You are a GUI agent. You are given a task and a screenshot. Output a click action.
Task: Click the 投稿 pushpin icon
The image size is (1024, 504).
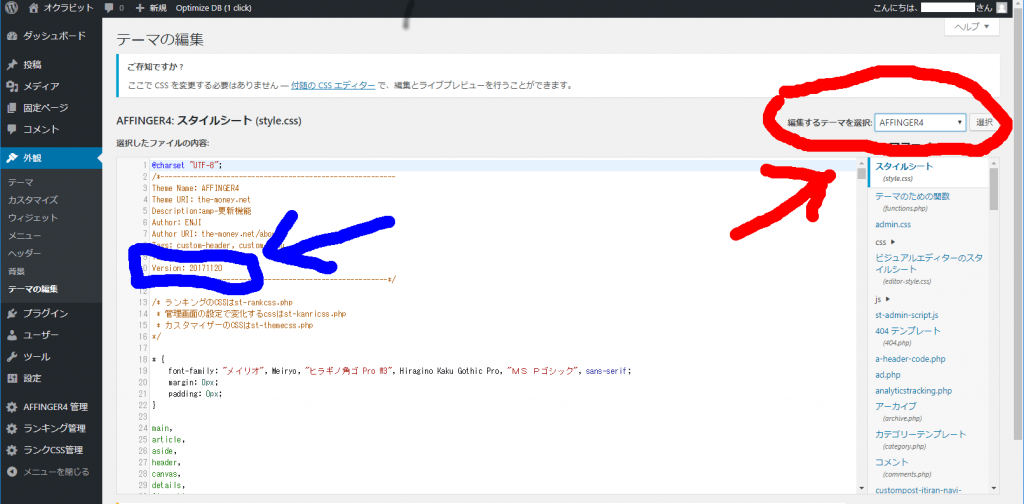12,65
